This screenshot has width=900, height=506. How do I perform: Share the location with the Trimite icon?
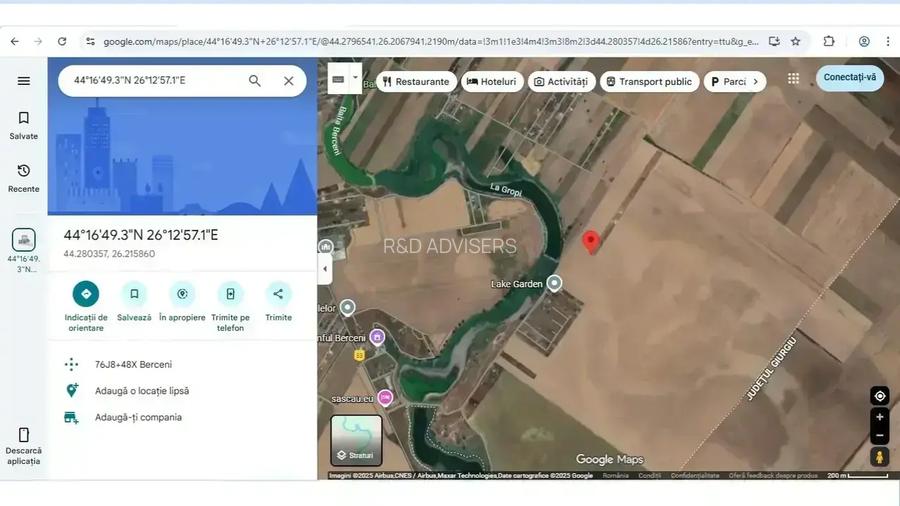click(278, 294)
